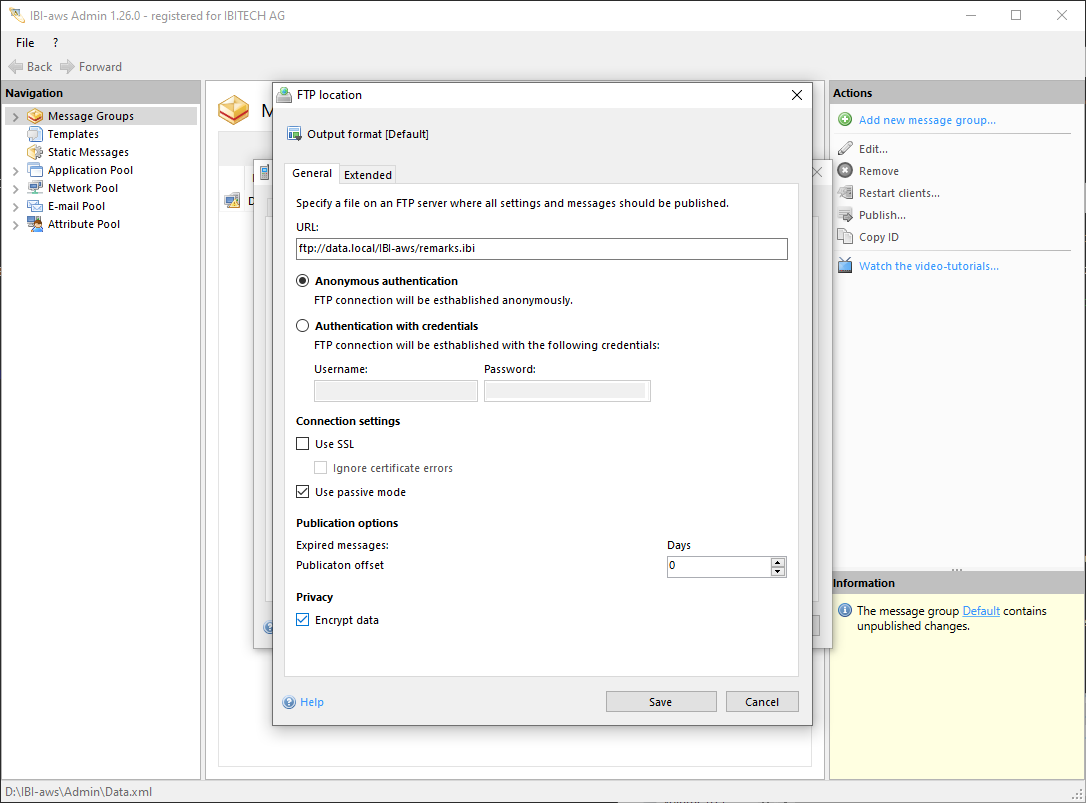Switch to the Extended tab
The image size is (1086, 803).
[368, 174]
